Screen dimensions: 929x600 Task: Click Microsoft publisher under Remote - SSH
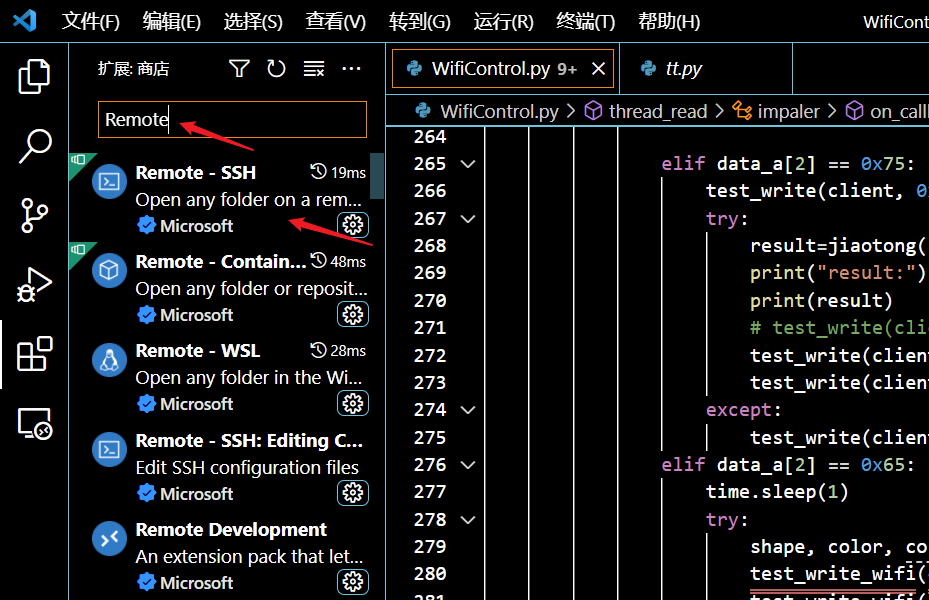(196, 226)
